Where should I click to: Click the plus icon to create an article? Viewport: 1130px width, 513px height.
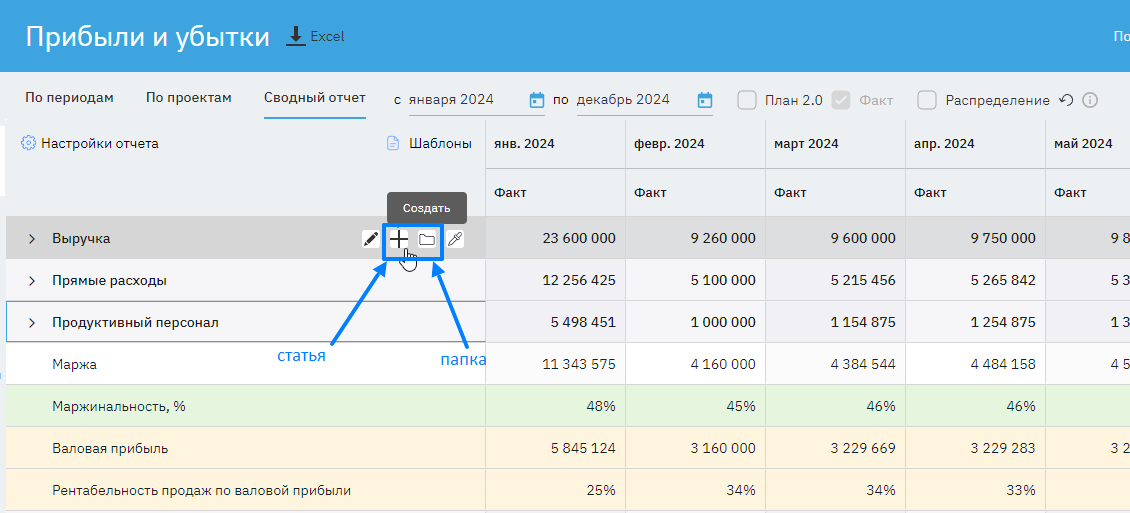[399, 239]
